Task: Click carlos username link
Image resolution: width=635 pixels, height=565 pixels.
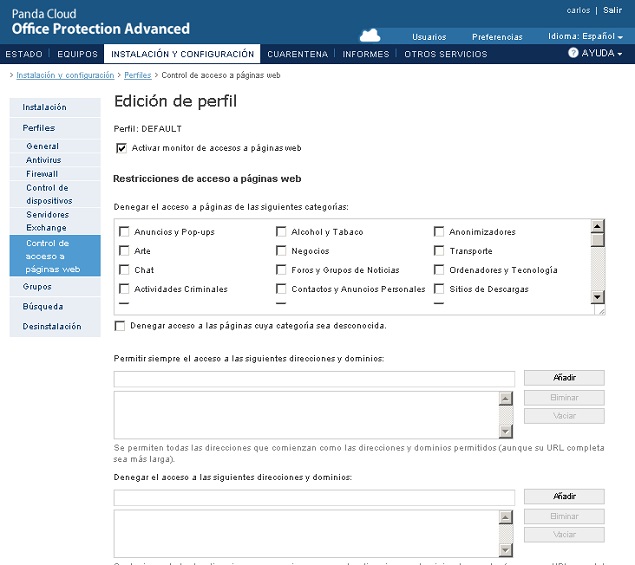Action: point(578,10)
